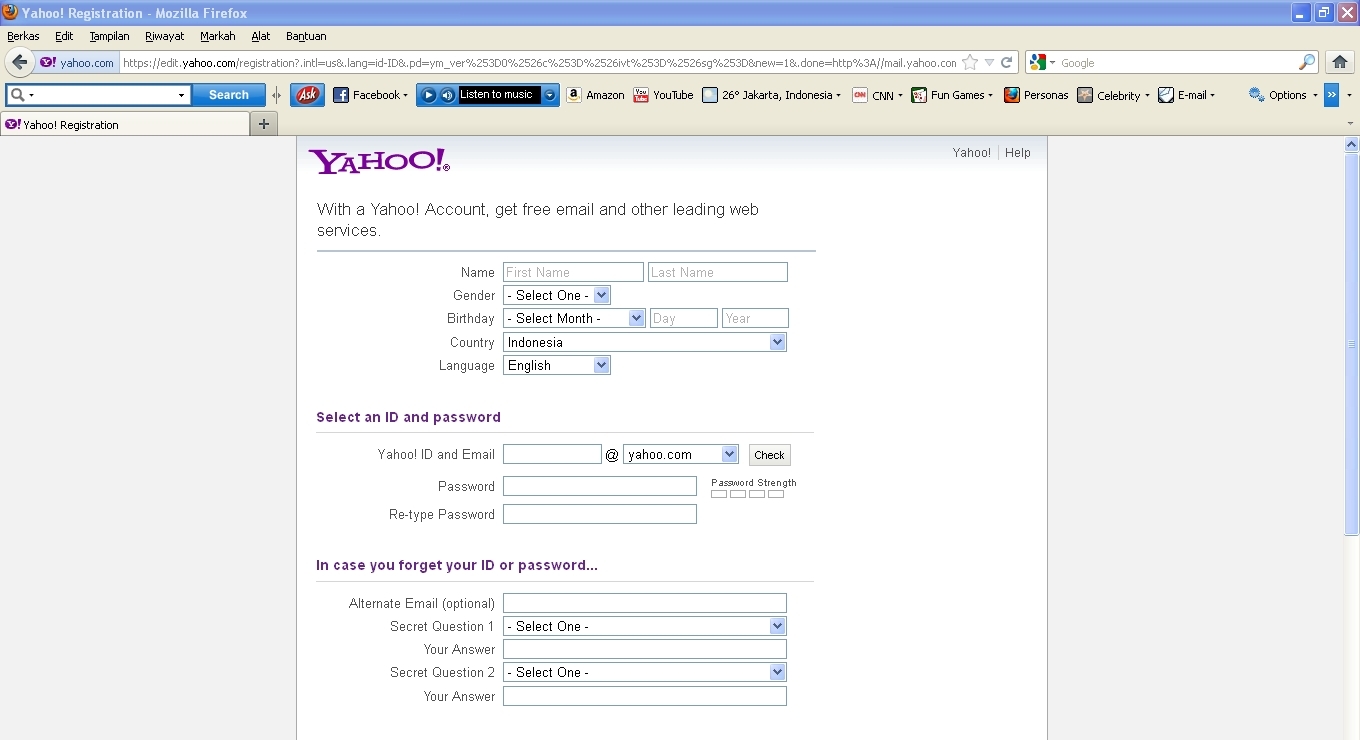
Task: Click the Last Name field
Action: (718, 272)
